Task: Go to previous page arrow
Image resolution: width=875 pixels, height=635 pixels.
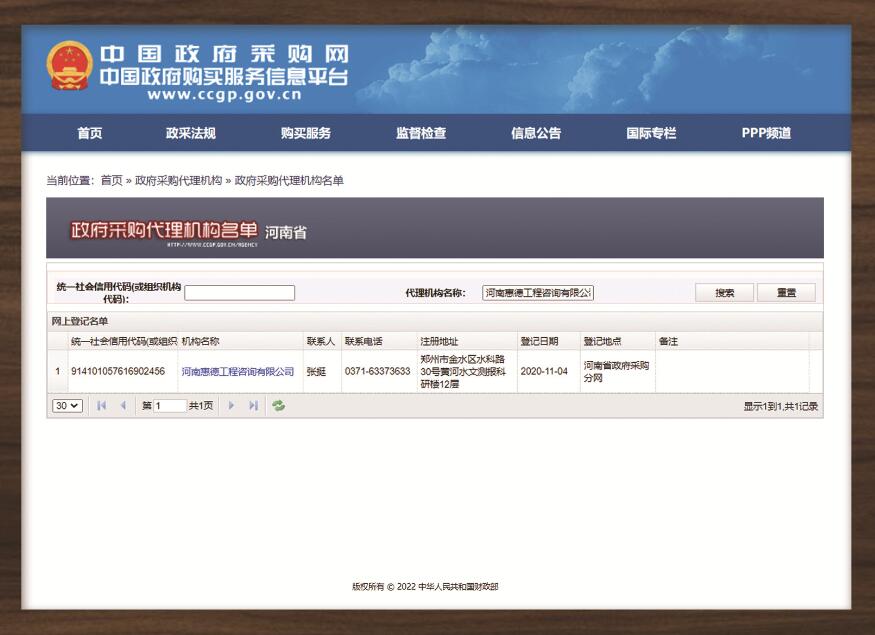Action: tap(123, 406)
